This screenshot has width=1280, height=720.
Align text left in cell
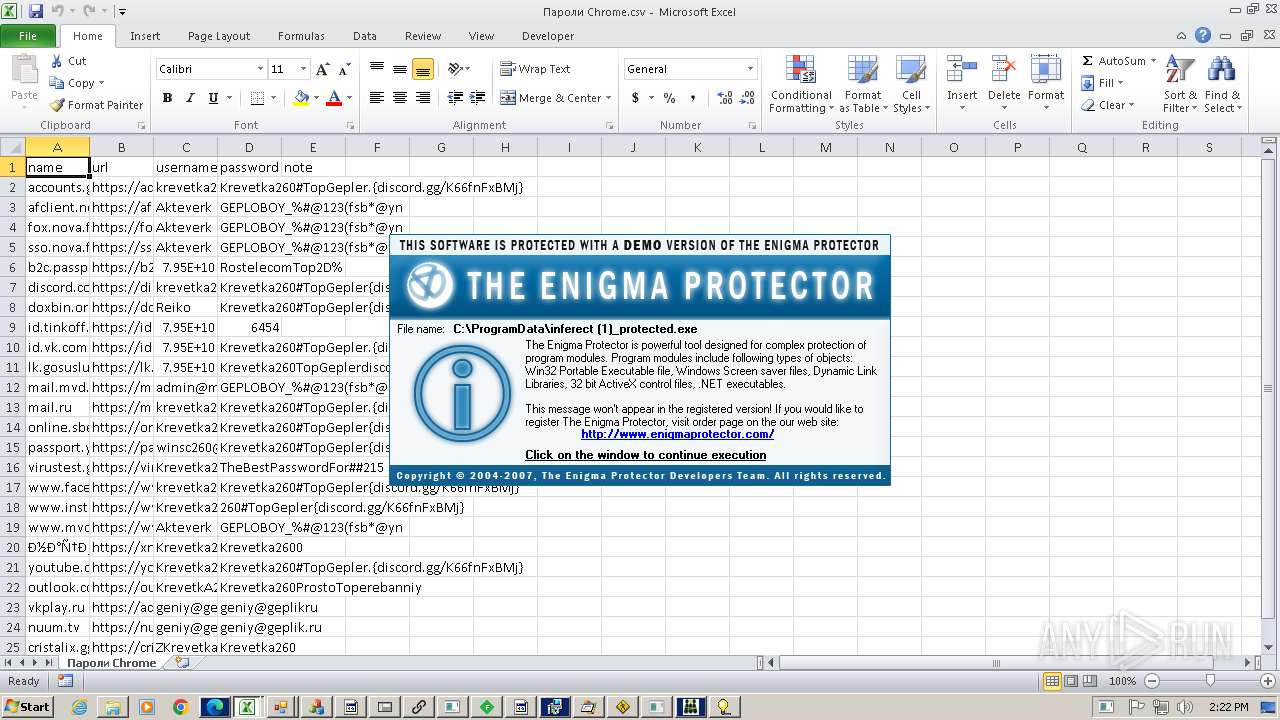(x=377, y=98)
